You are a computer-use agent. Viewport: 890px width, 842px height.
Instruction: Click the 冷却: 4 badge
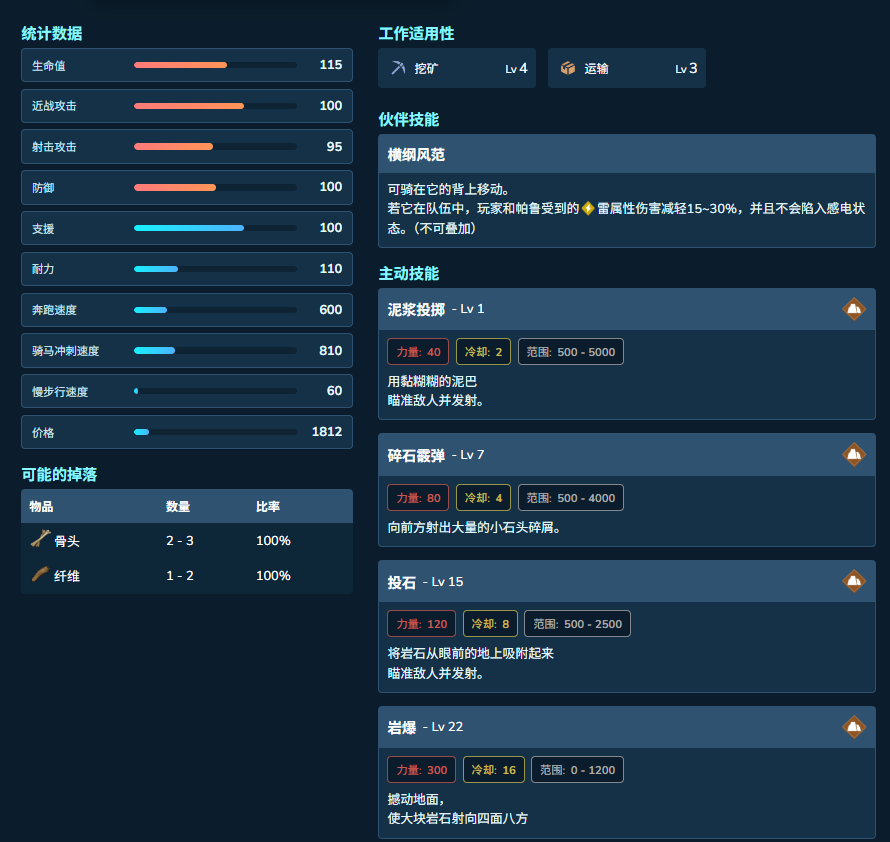coord(483,498)
